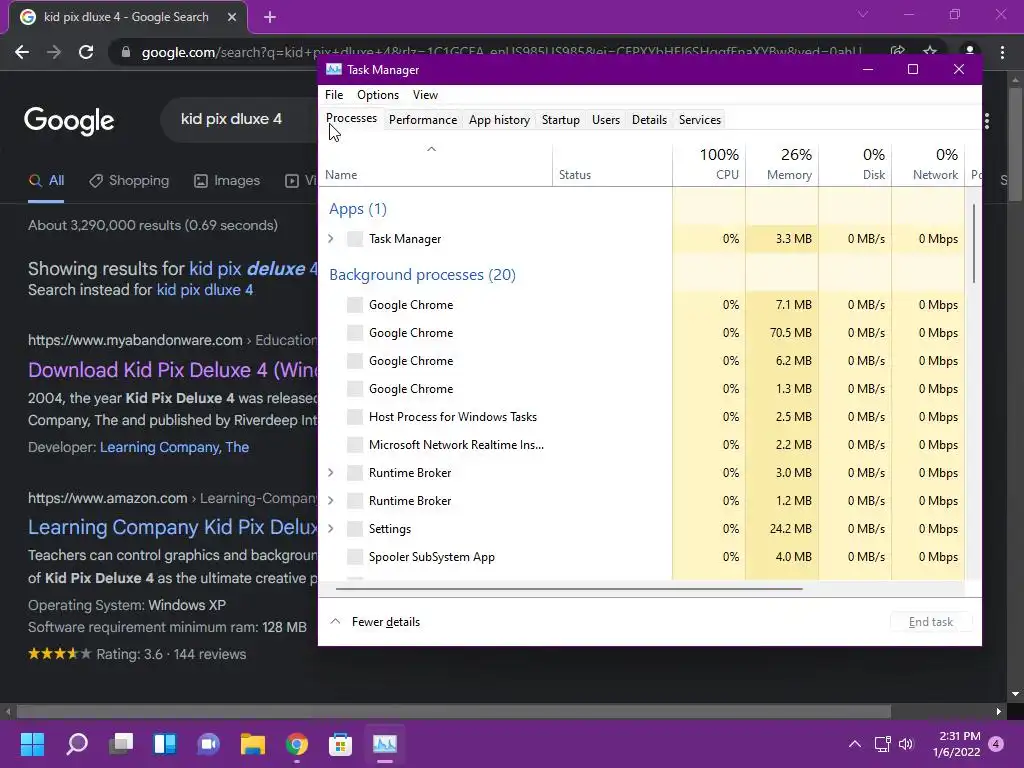Click the End task button
1024x768 pixels.
tap(931, 622)
